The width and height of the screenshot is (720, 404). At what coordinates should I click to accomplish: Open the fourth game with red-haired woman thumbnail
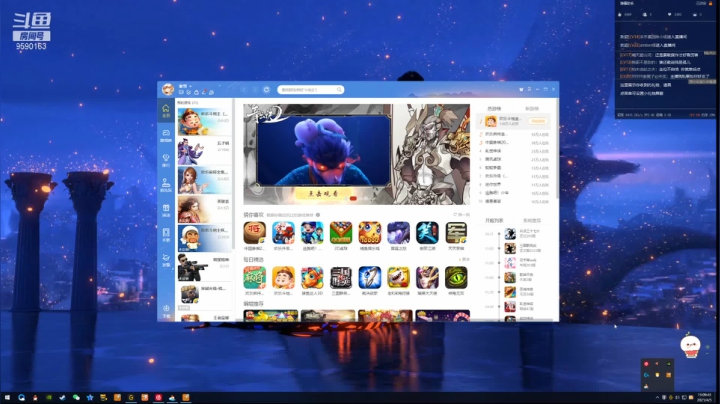pos(204,209)
